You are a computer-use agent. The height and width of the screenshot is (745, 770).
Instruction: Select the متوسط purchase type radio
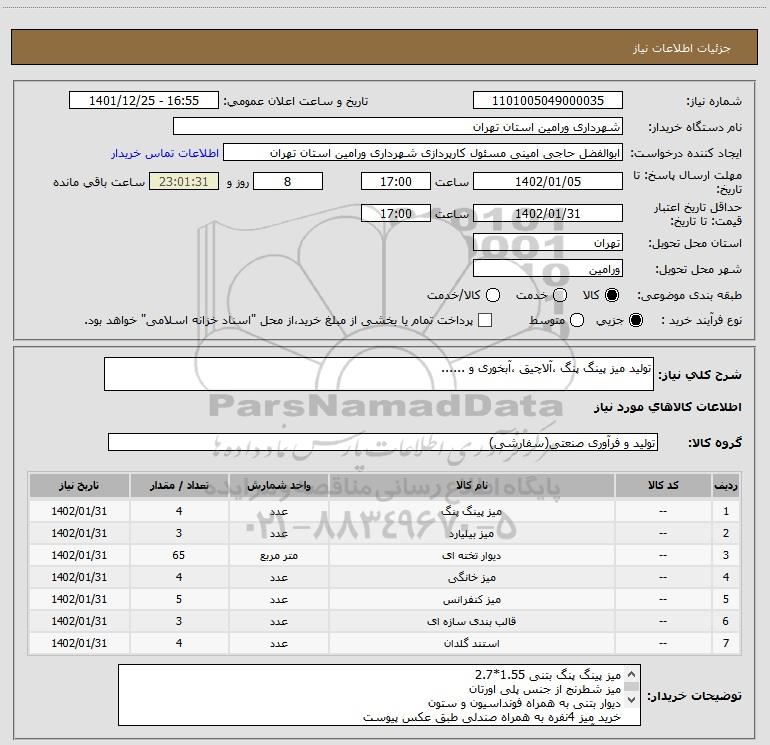577,320
